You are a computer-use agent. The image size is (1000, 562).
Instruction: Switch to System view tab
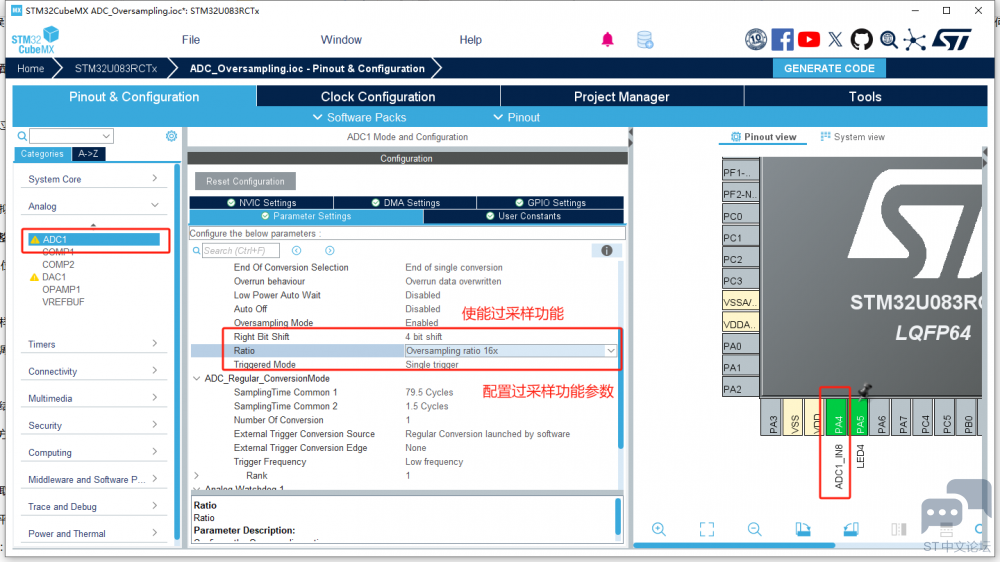click(852, 137)
